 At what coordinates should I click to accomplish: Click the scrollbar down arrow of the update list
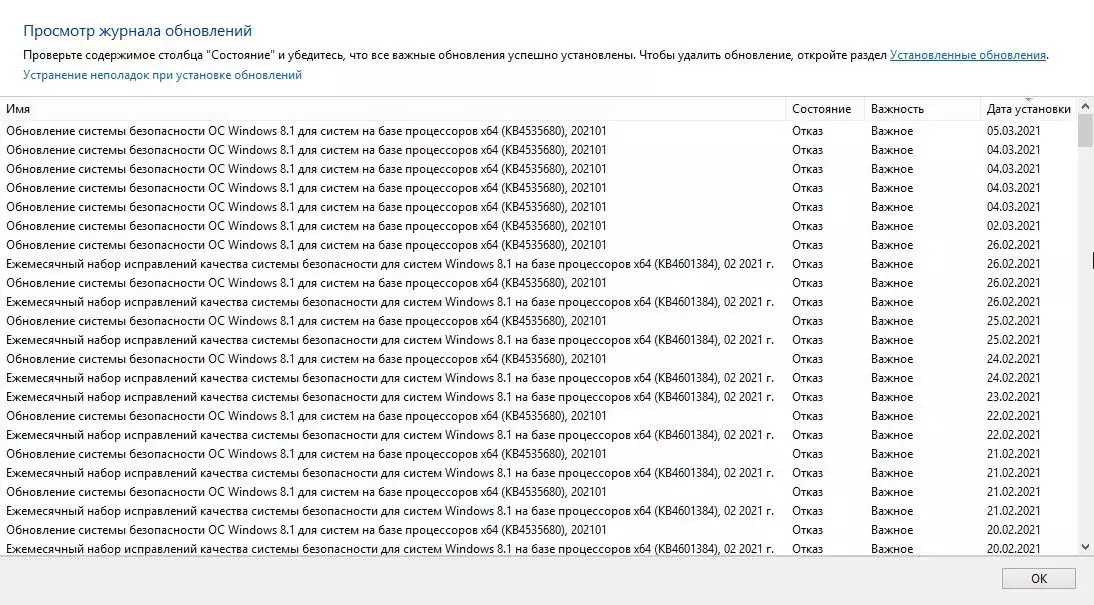[1085, 548]
